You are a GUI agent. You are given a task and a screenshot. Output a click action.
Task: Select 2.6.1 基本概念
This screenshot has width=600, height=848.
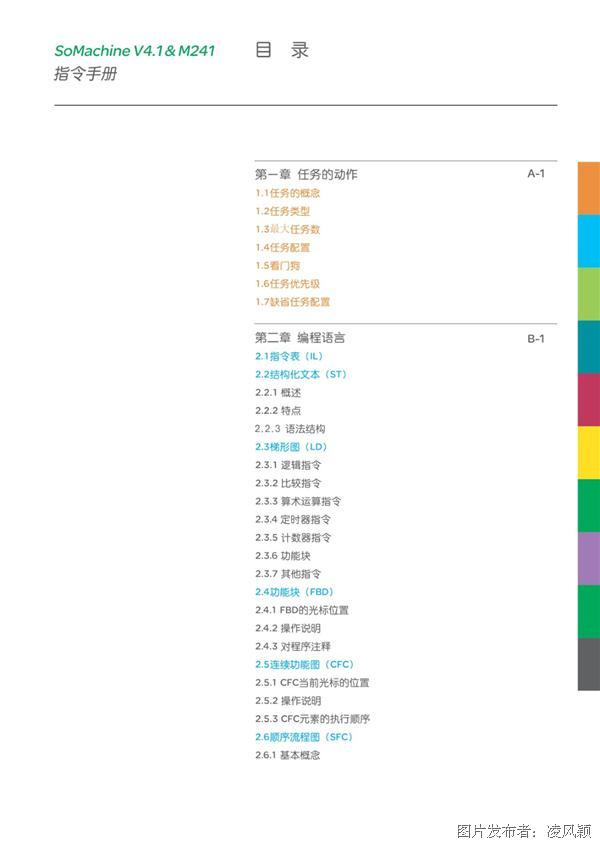pos(287,755)
